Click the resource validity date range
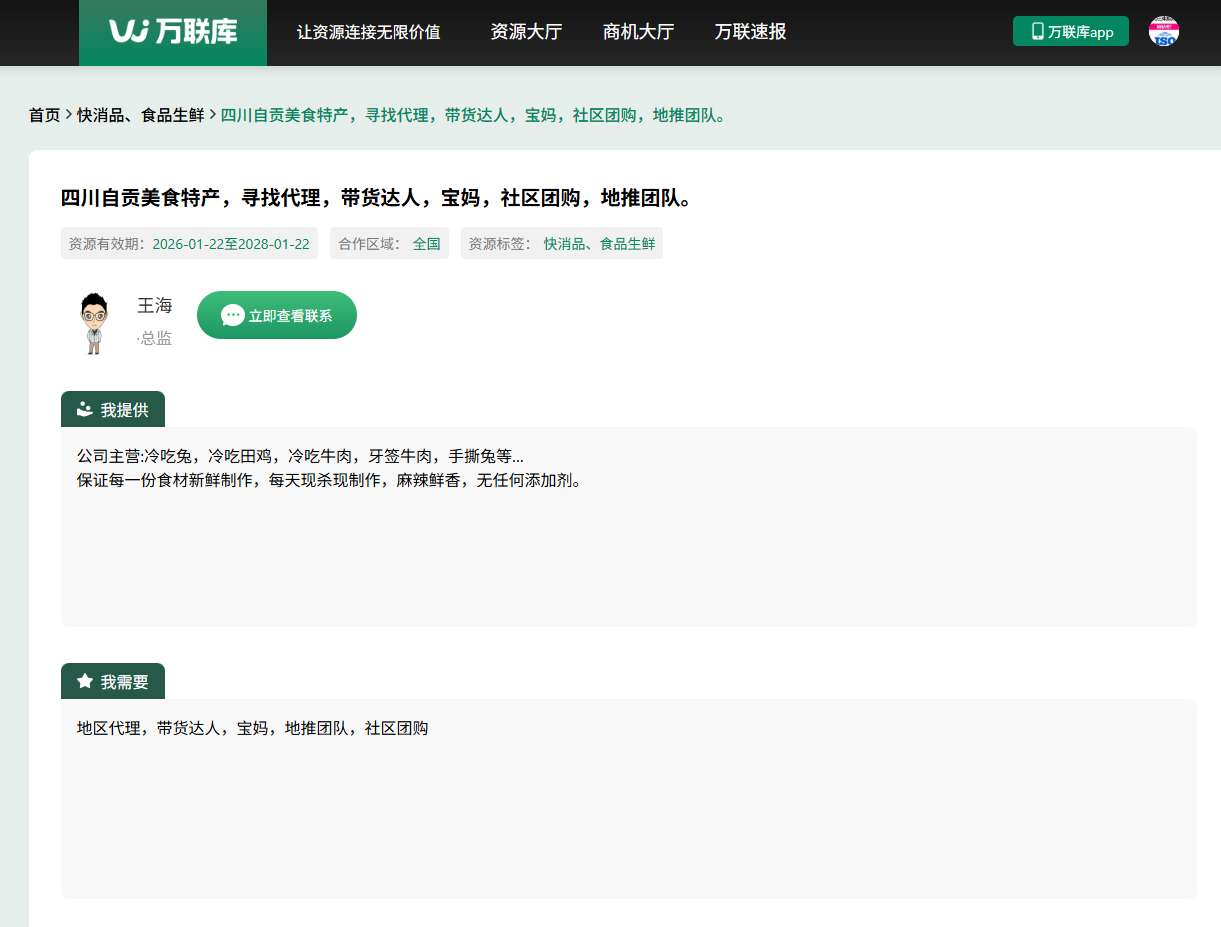1221x927 pixels. coord(230,243)
